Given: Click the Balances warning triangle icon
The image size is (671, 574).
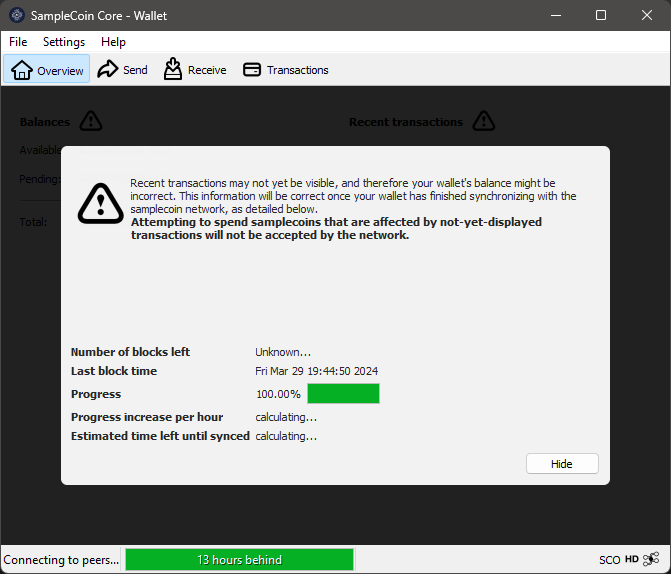Looking at the screenshot, I should 91,121.
